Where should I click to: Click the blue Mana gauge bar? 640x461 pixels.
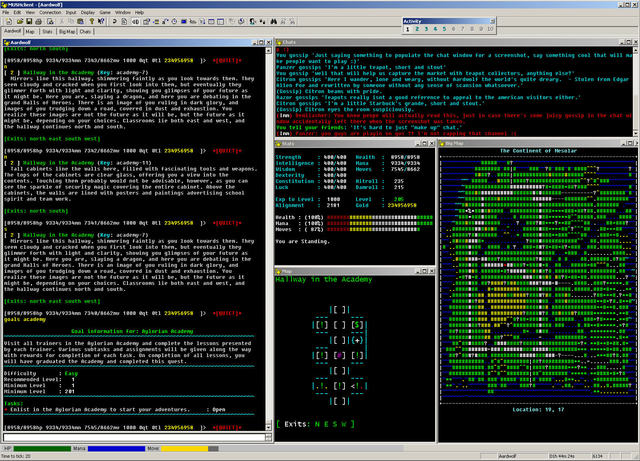116,448
